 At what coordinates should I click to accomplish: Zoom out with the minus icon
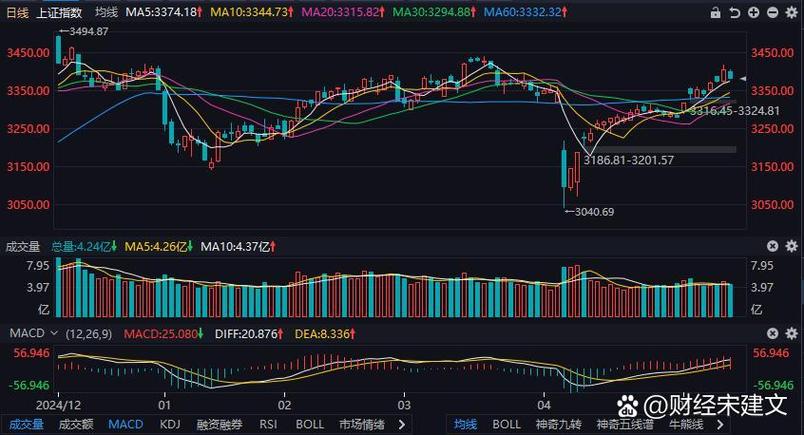pyautogui.click(x=771, y=12)
